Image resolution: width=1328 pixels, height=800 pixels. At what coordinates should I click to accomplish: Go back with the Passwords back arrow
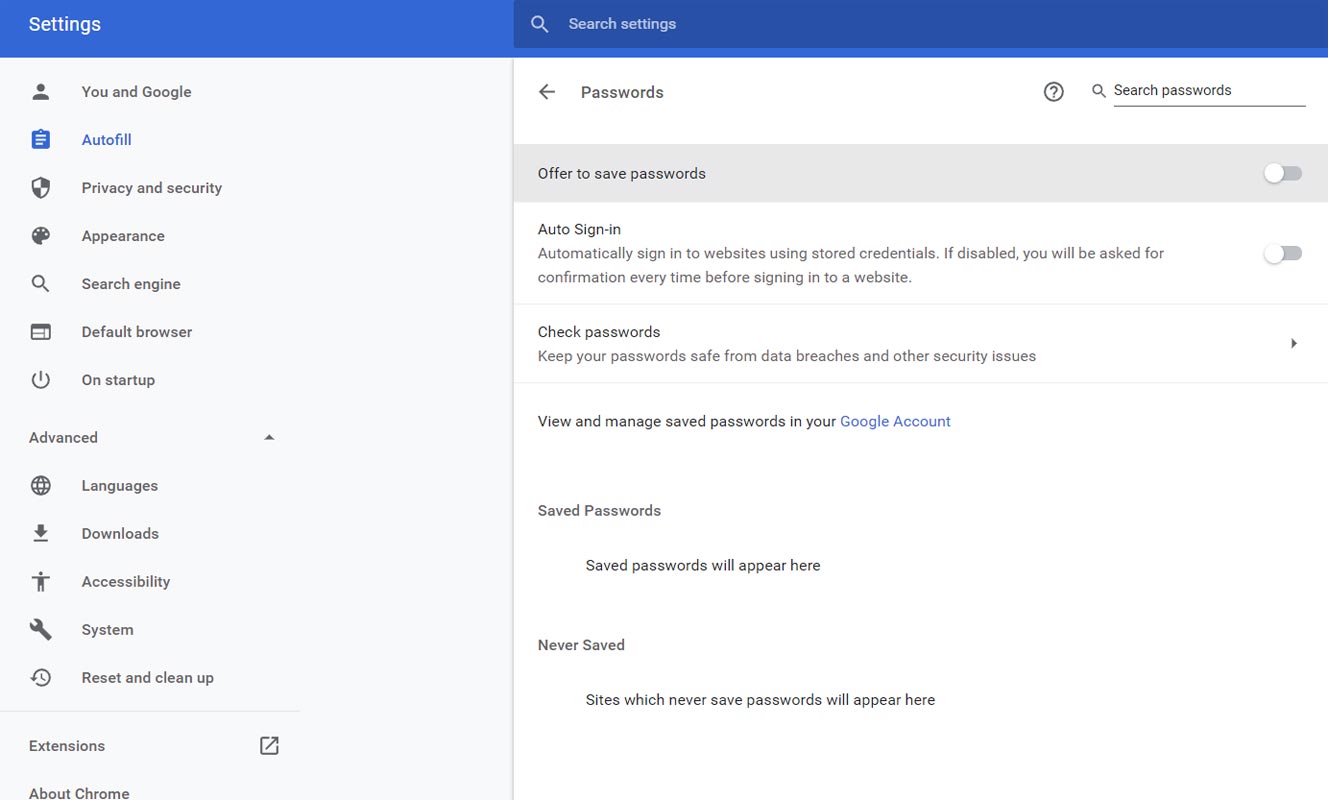point(547,92)
